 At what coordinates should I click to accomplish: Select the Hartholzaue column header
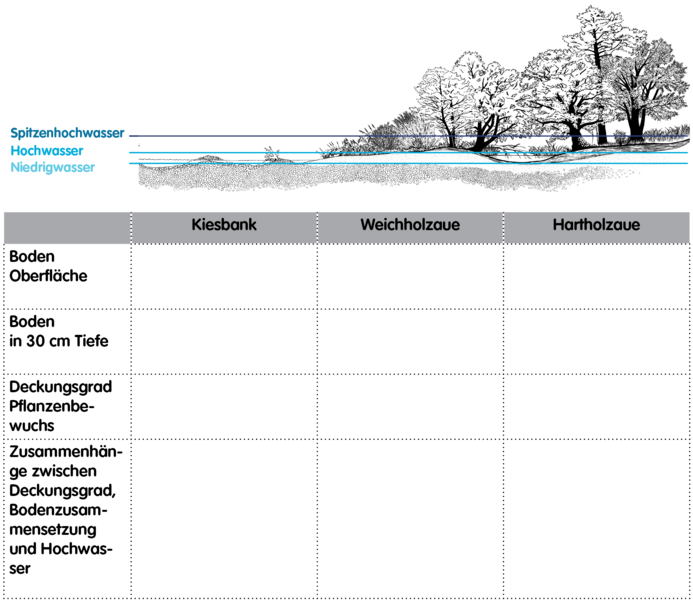click(x=596, y=224)
